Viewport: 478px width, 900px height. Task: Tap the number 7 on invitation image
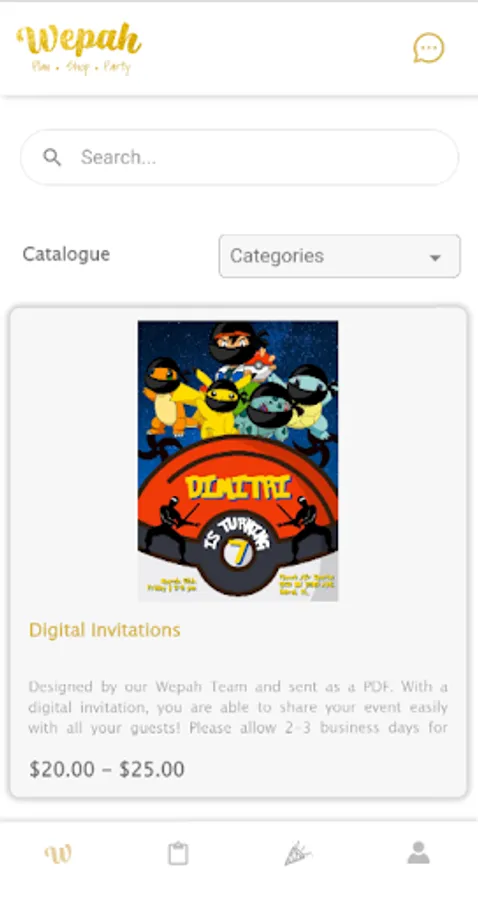coord(238,552)
